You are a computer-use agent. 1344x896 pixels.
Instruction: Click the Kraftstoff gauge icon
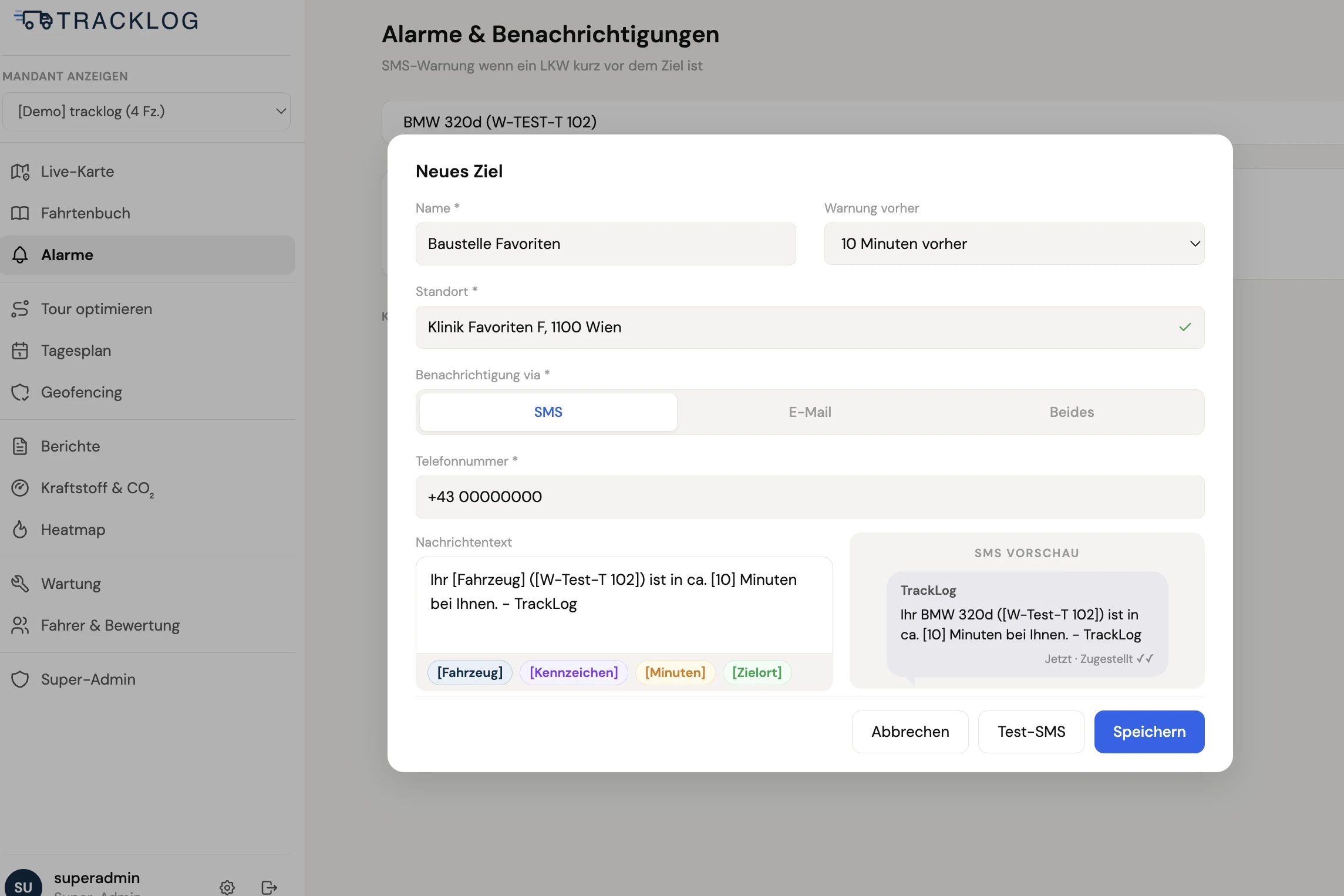tap(20, 488)
